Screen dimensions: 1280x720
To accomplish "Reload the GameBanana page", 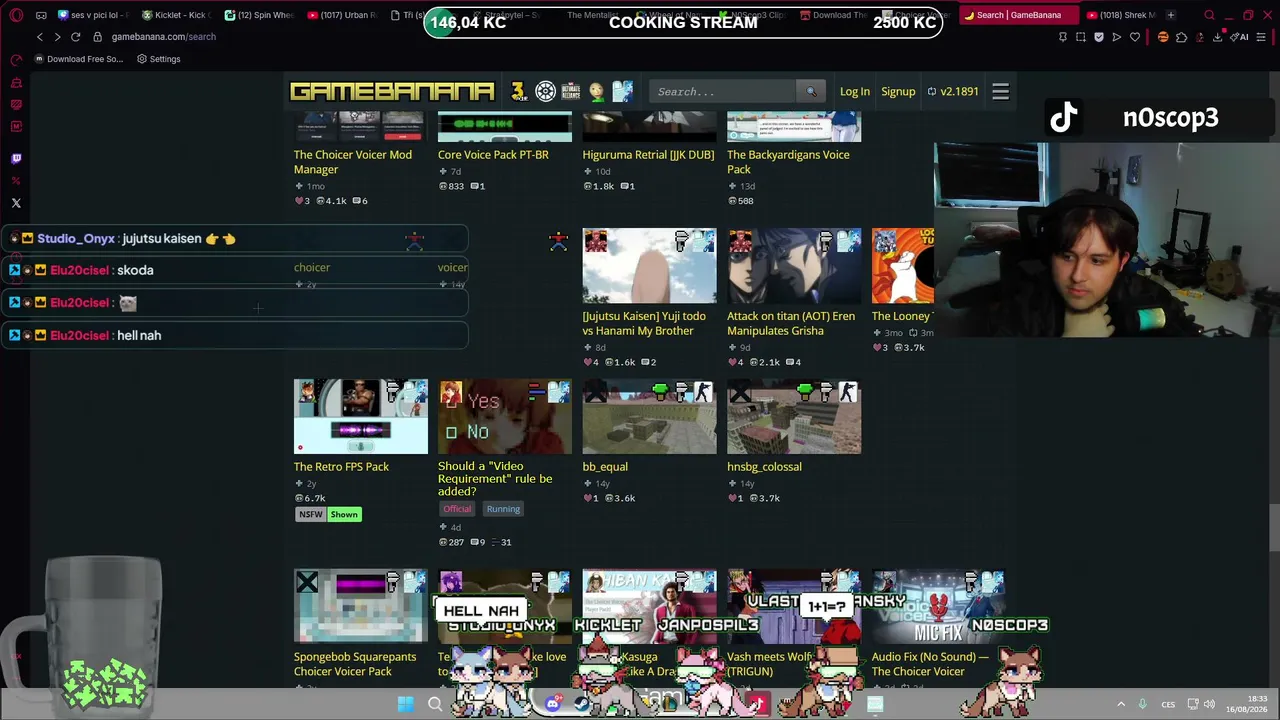I will (75, 37).
